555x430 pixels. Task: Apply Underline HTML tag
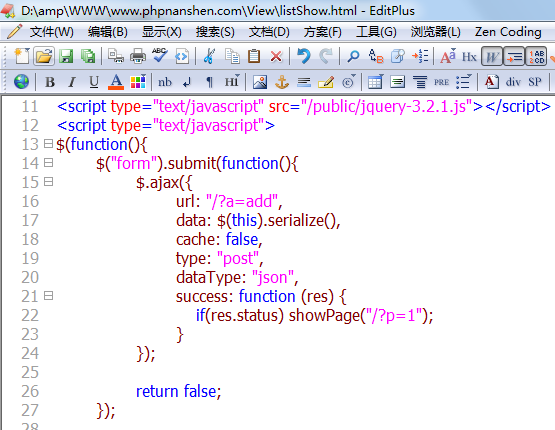tap(94, 82)
